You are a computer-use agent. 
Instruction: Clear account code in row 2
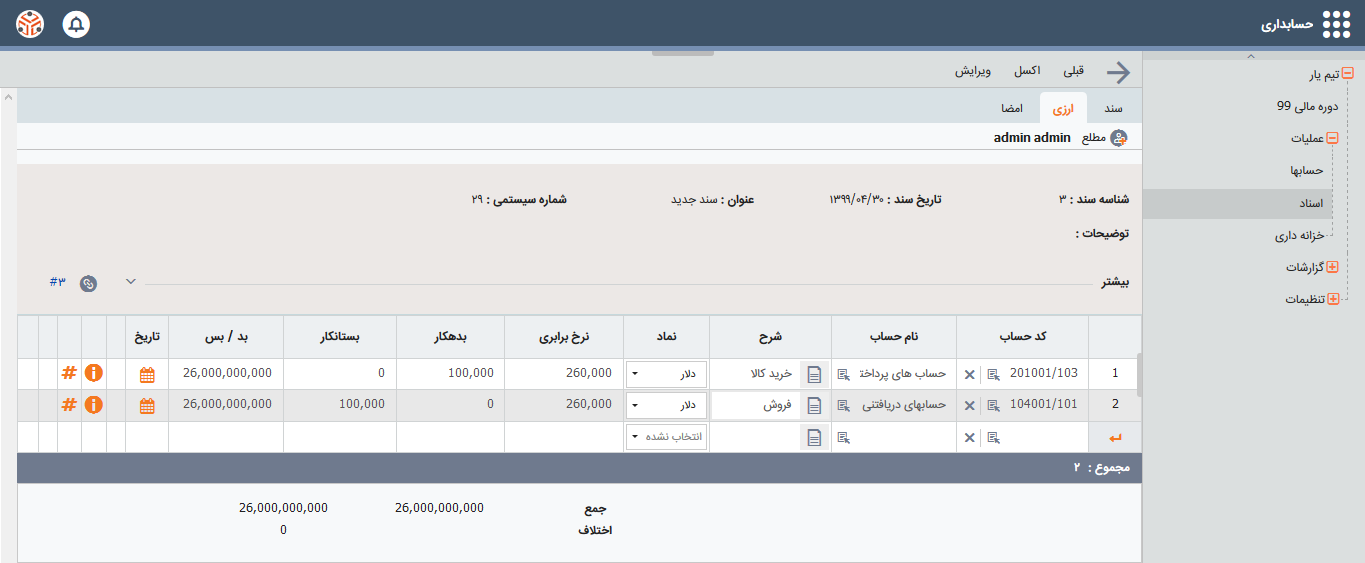pyautogui.click(x=969, y=405)
